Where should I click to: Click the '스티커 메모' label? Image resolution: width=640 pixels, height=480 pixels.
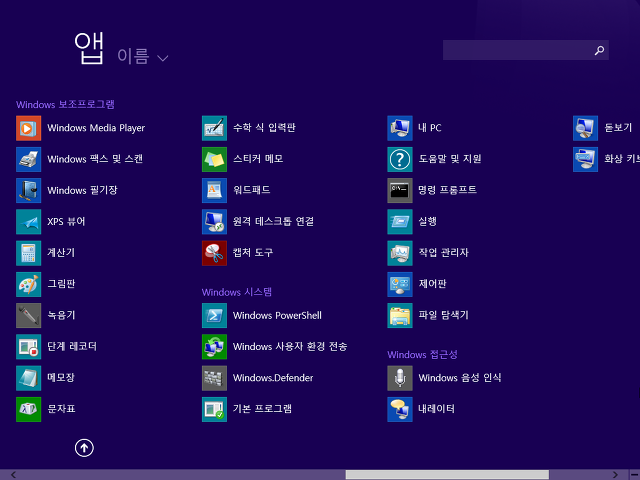[258, 159]
